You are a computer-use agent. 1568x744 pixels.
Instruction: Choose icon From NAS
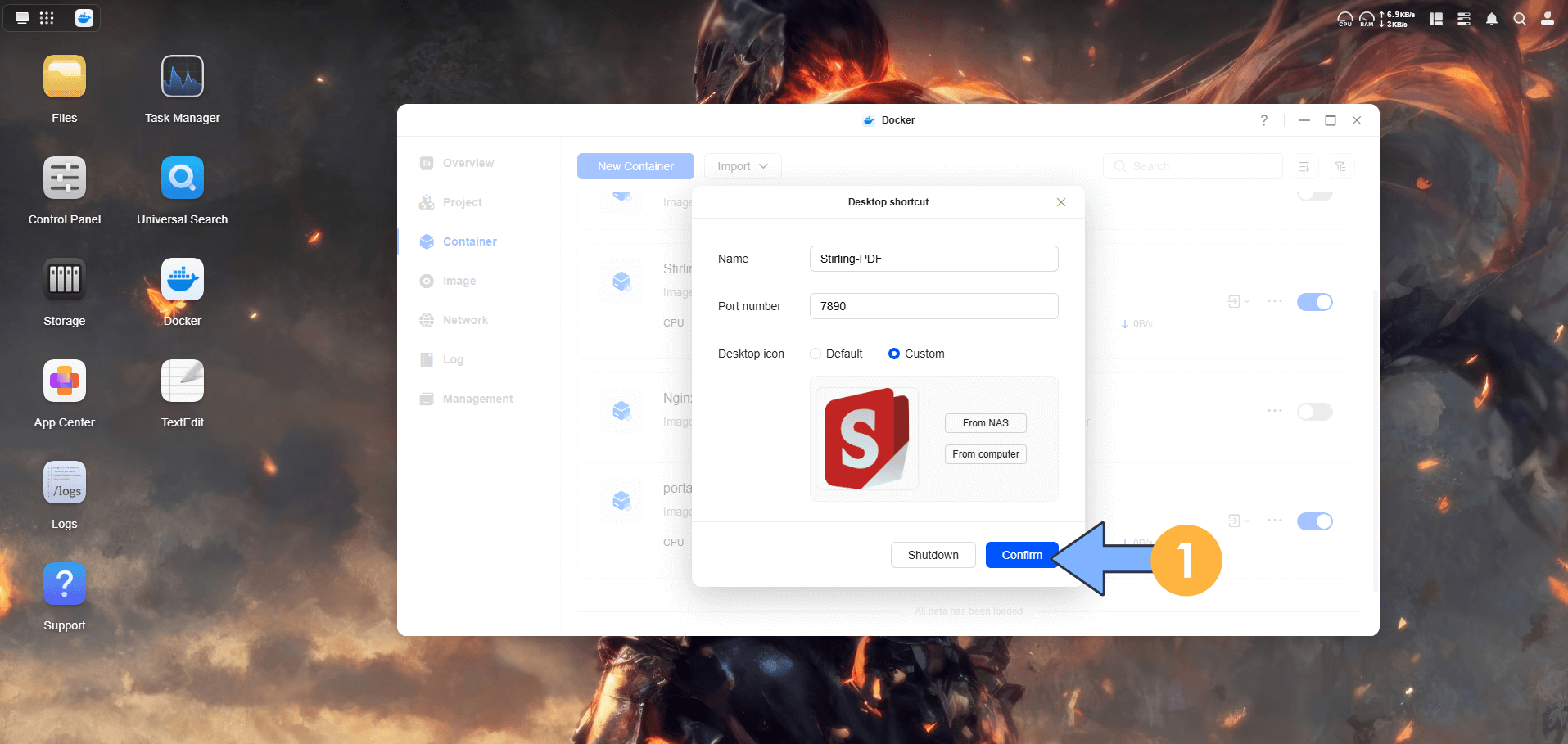[x=986, y=423]
